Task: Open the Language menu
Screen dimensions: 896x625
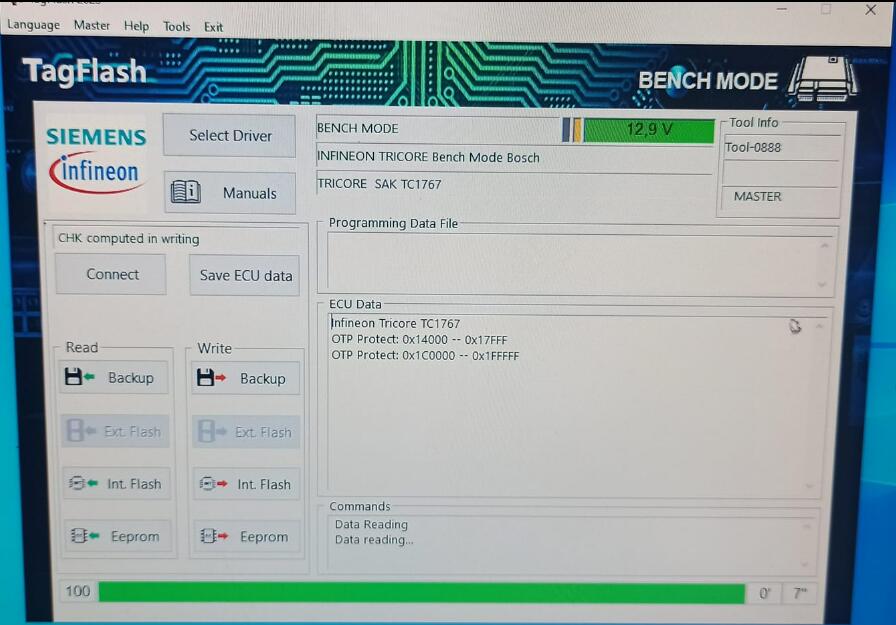Action: [x=34, y=25]
